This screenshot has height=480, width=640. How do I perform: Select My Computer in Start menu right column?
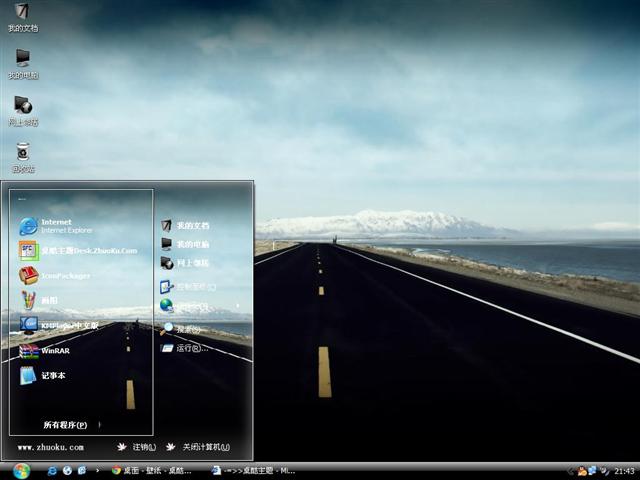[192, 244]
